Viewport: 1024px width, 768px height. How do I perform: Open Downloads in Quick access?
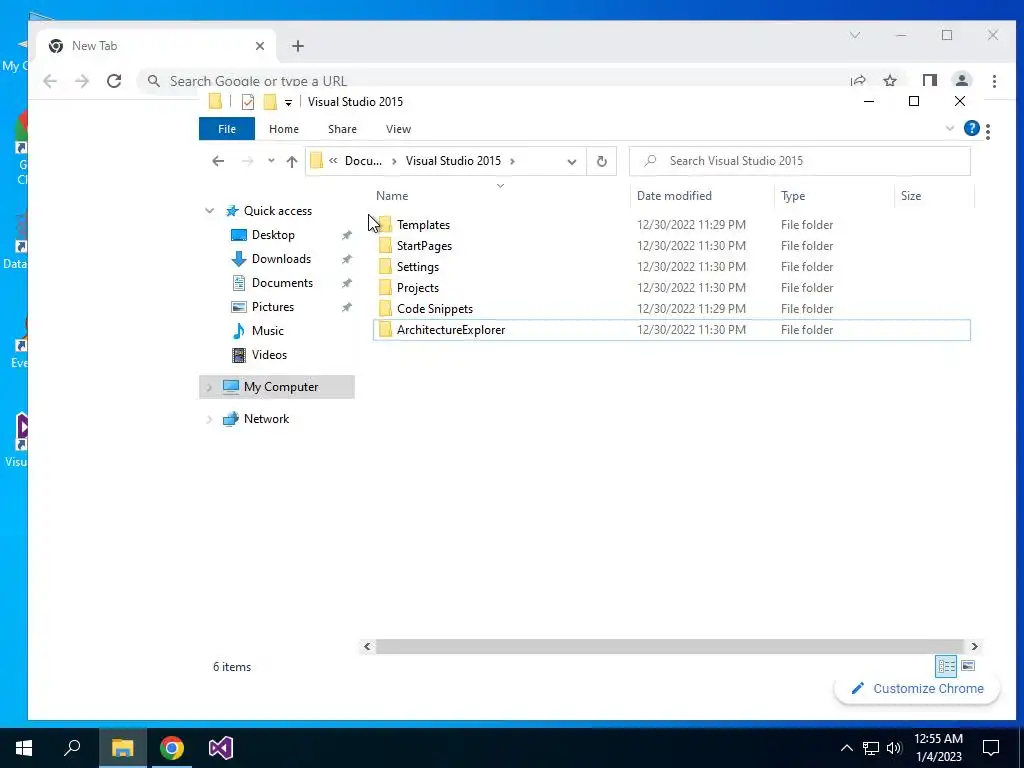(x=281, y=259)
